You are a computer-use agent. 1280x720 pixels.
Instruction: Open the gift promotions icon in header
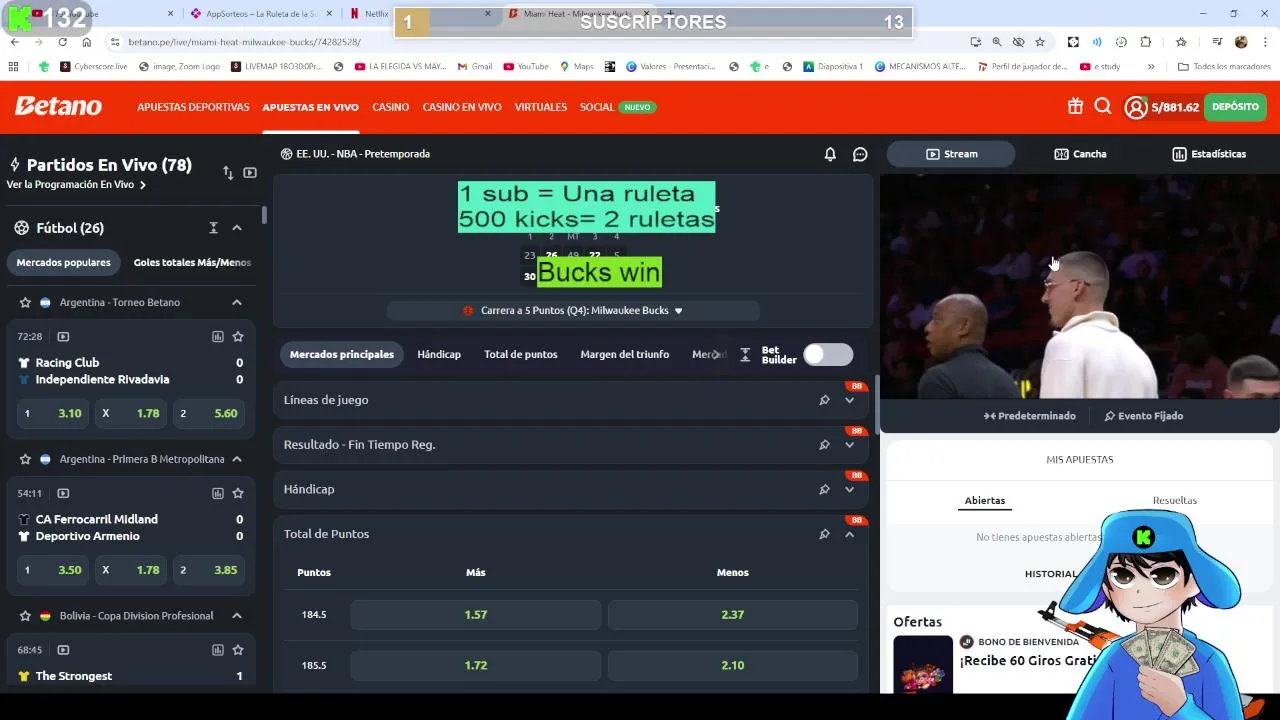[1075, 107]
